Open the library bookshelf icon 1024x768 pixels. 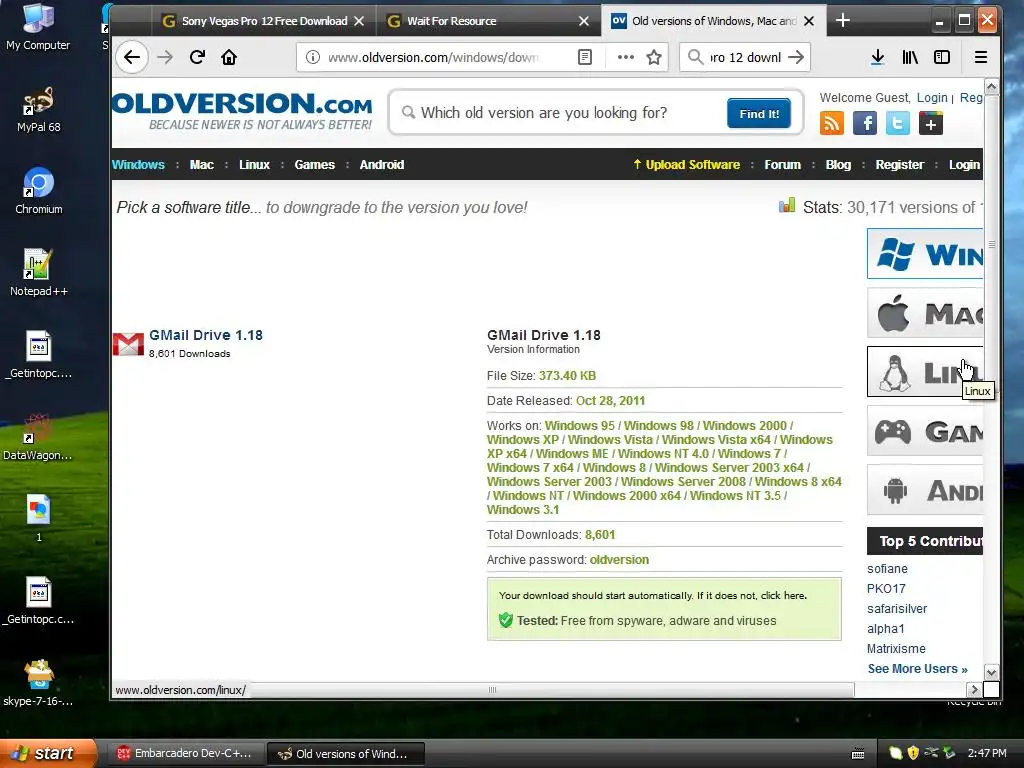pyautogui.click(x=910, y=57)
